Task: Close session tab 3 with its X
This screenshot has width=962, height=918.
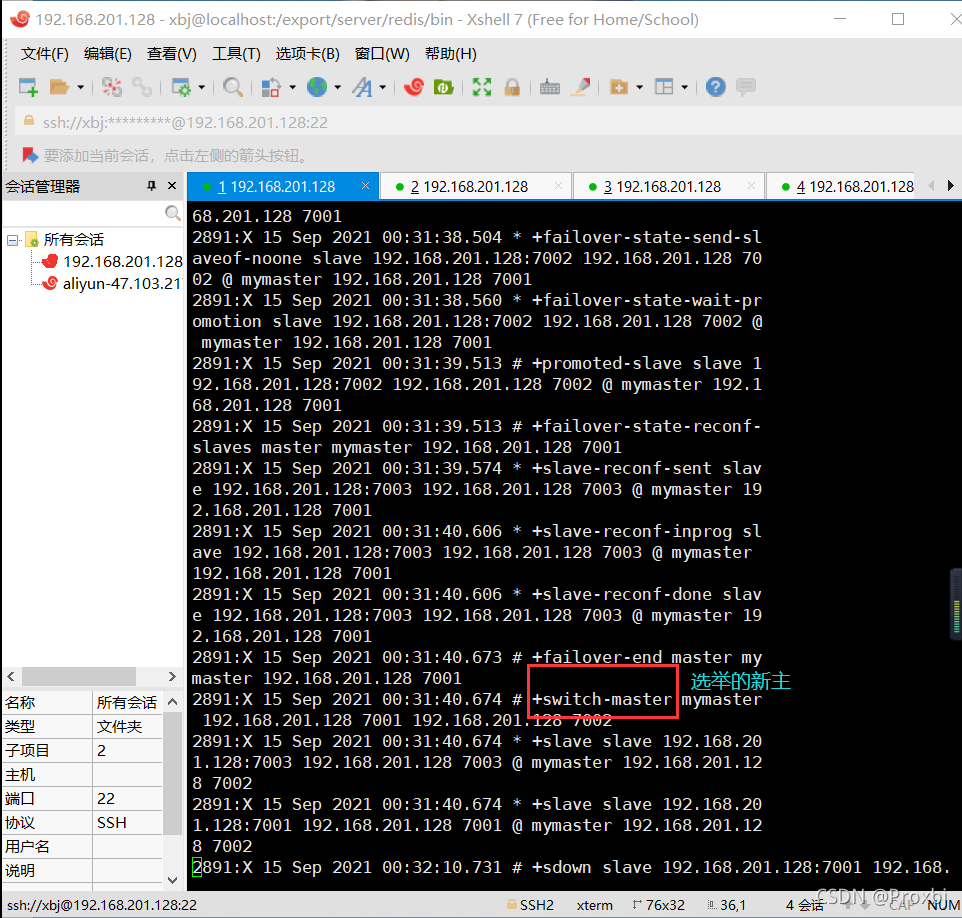Action: click(x=751, y=185)
